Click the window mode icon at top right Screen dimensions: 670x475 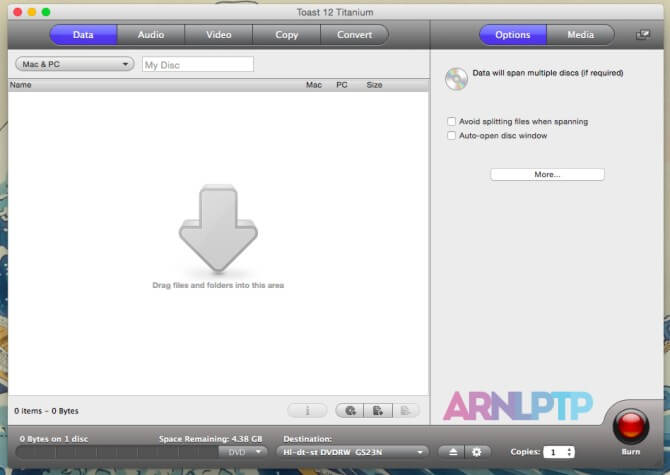click(643, 35)
